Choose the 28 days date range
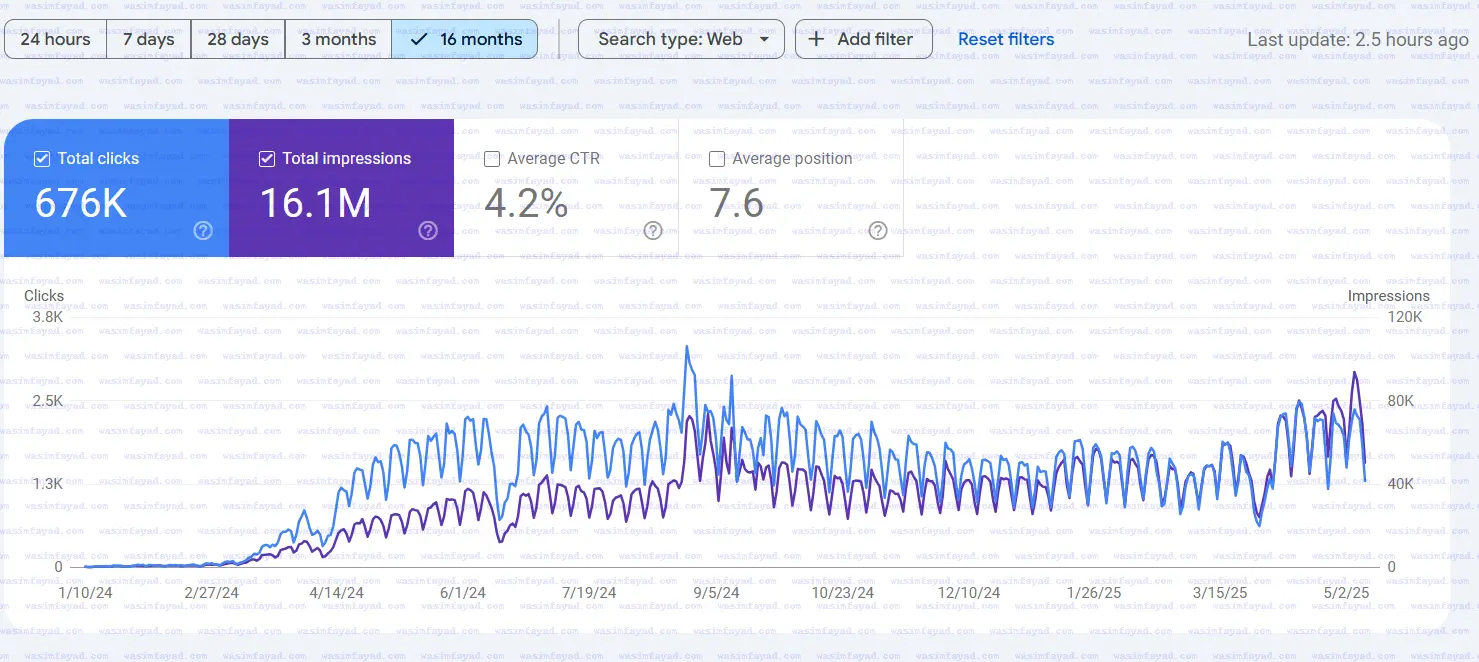This screenshot has width=1479, height=662. (238, 39)
